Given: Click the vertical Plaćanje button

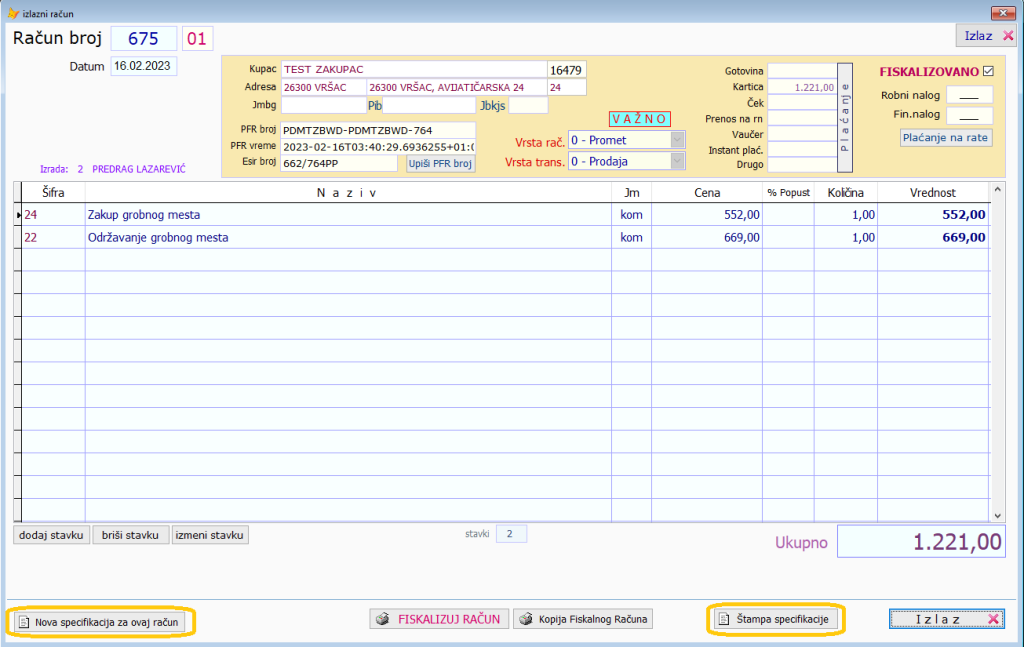Looking at the screenshot, I should (x=844, y=117).
